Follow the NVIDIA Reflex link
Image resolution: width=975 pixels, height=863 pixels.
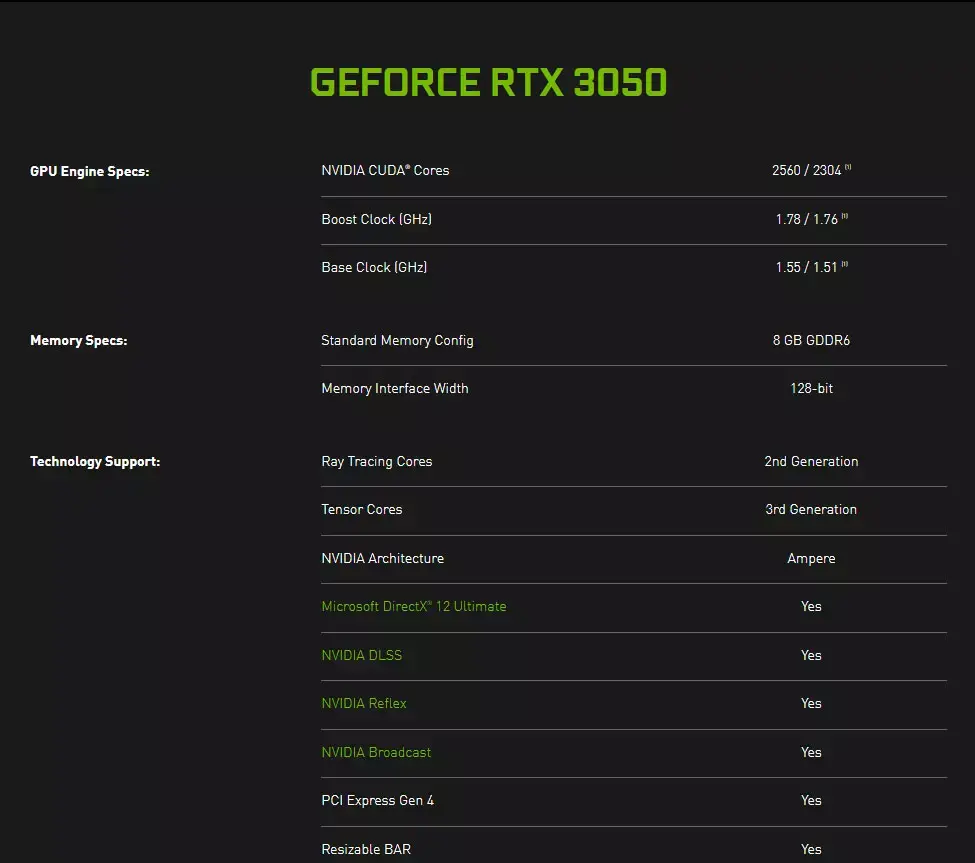pos(364,703)
